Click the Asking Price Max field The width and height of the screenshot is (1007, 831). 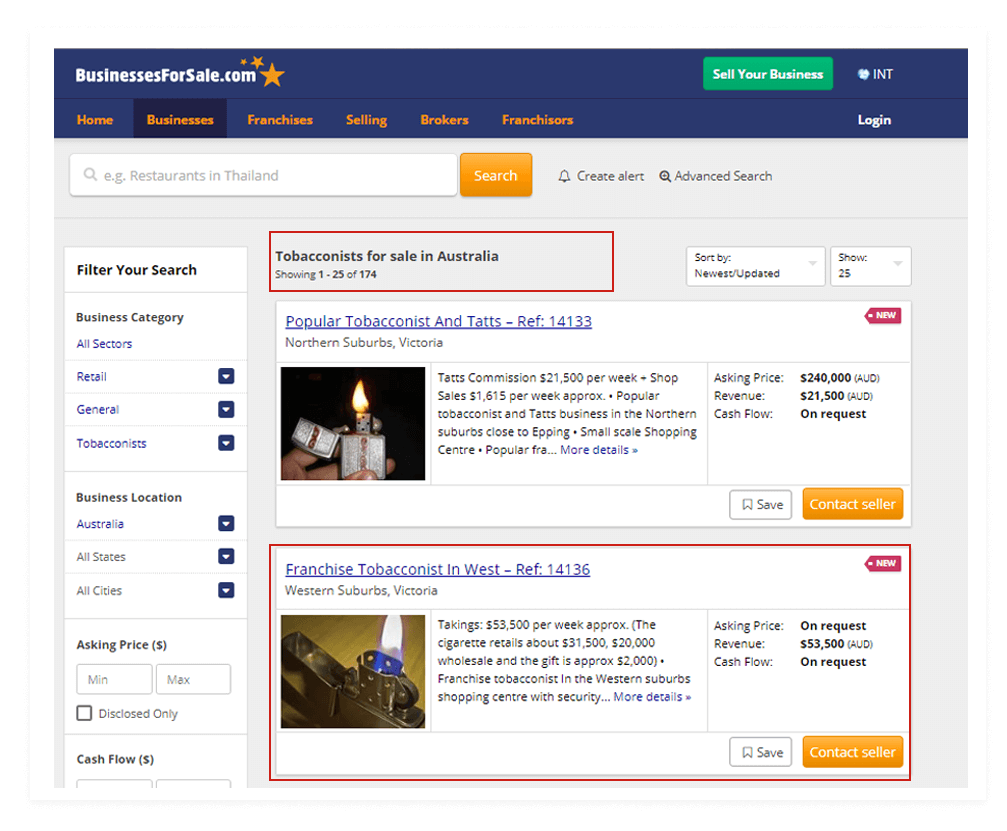[193, 679]
